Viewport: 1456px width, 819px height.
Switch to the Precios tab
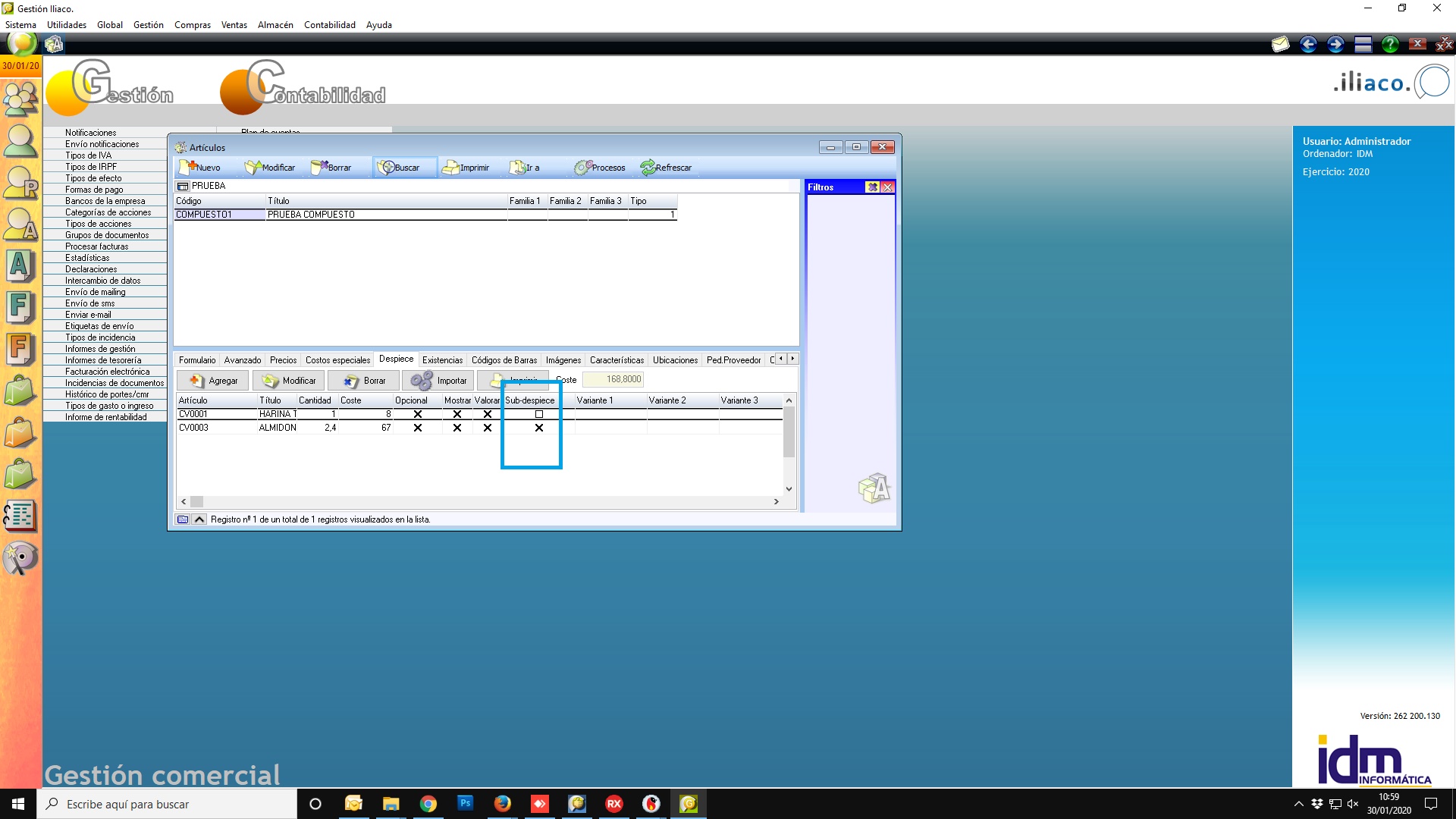[283, 360]
